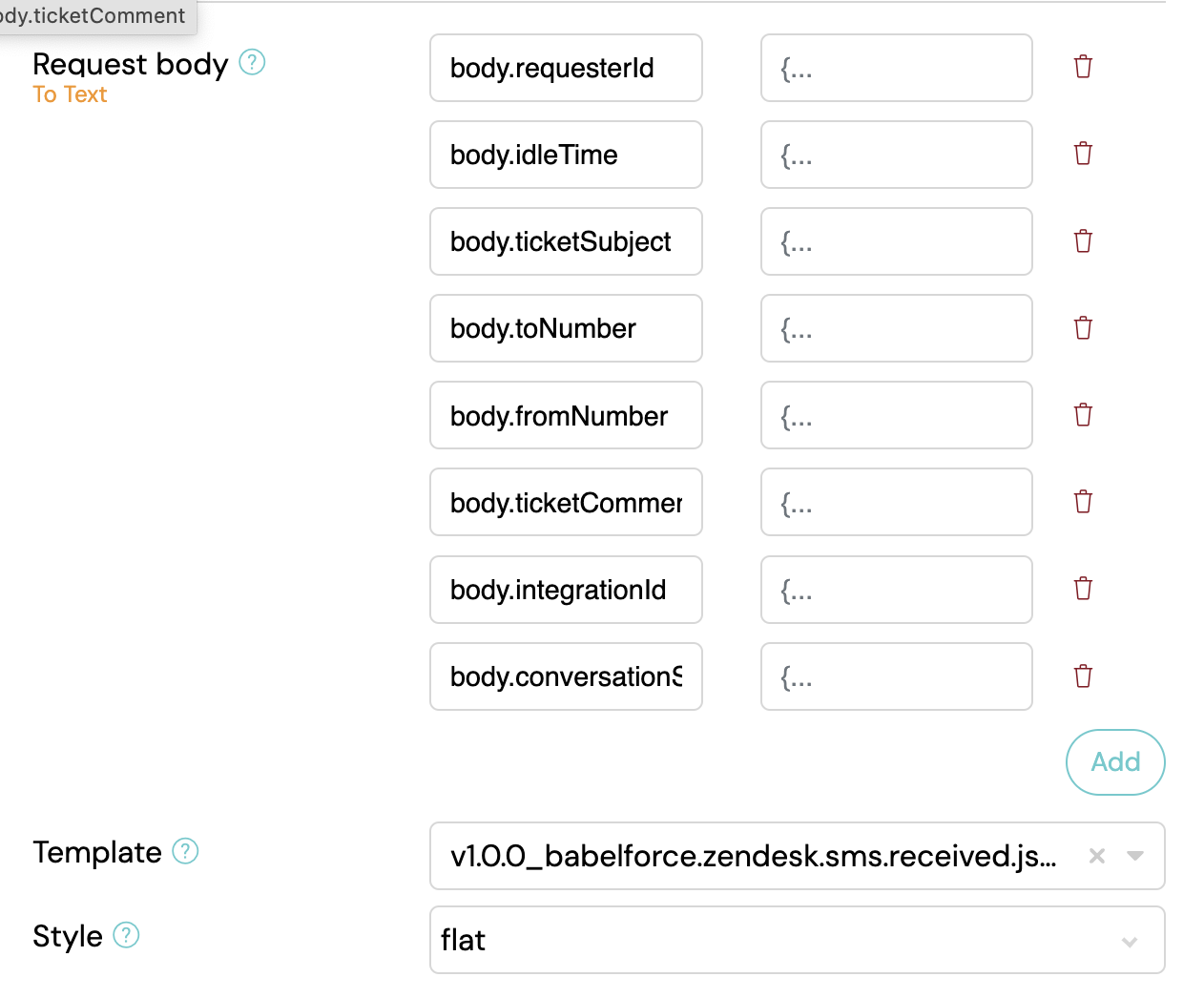Edit the body.idleTime key field
The height and width of the screenshot is (998, 1204).
(x=566, y=155)
